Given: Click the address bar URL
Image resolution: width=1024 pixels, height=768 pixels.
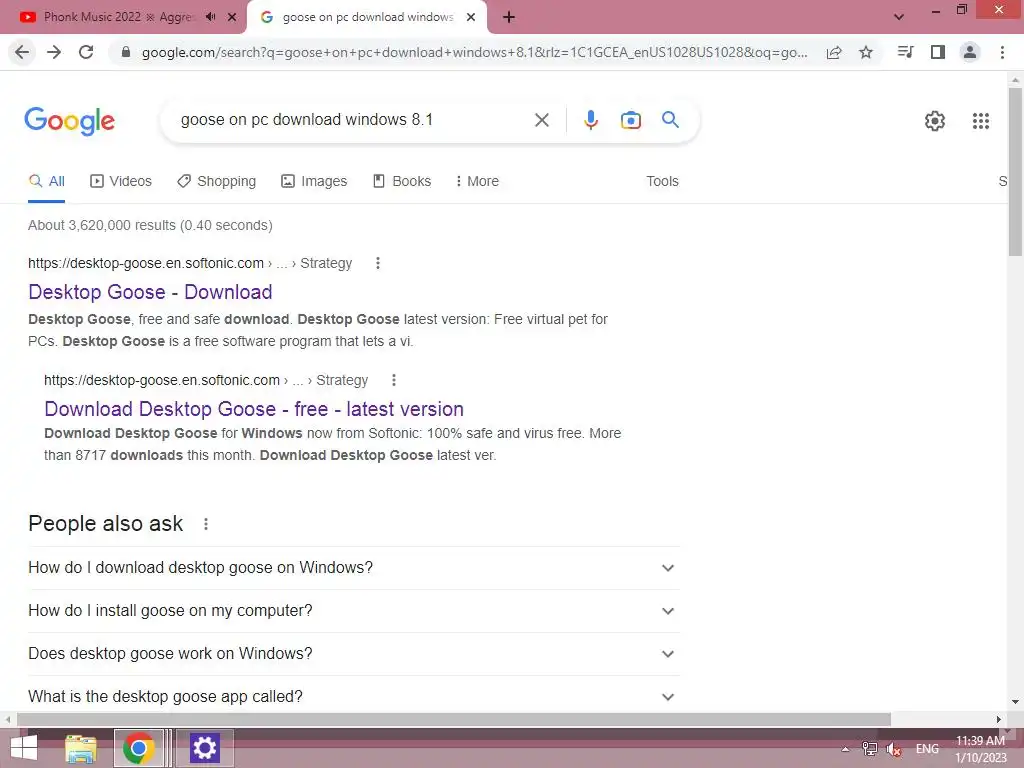Looking at the screenshot, I should point(474,52).
